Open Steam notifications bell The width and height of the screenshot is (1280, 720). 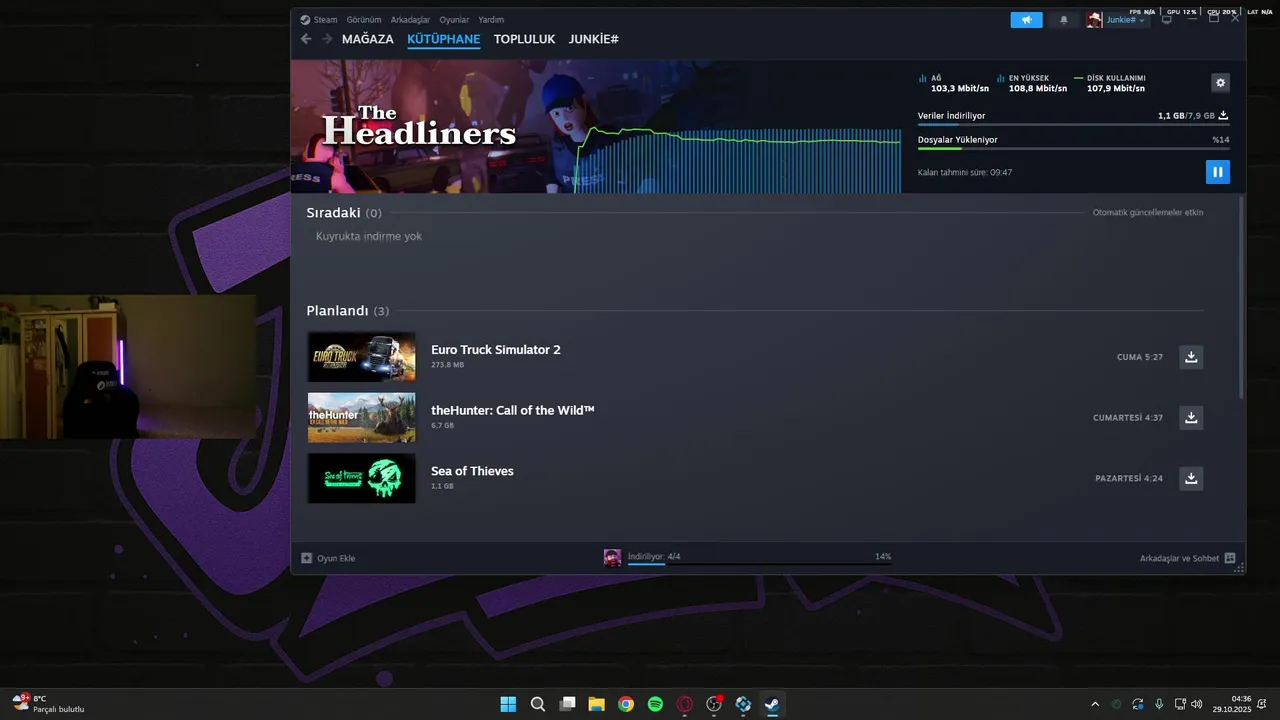(x=1063, y=20)
